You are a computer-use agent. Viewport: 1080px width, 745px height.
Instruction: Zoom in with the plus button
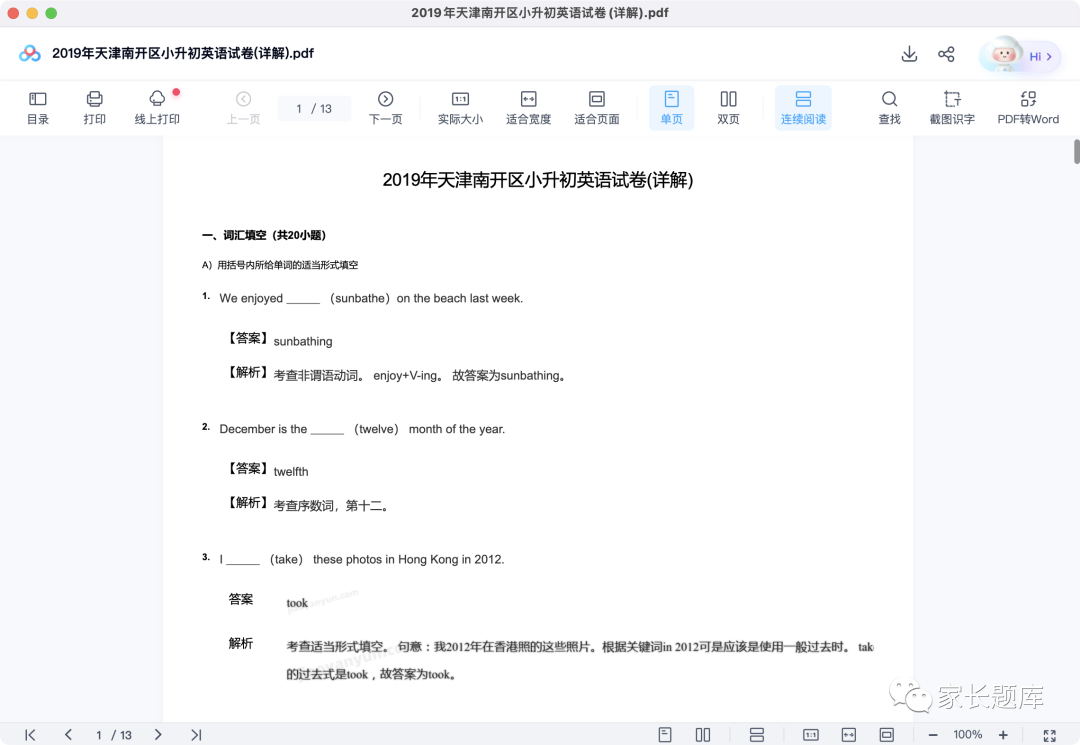1004,735
